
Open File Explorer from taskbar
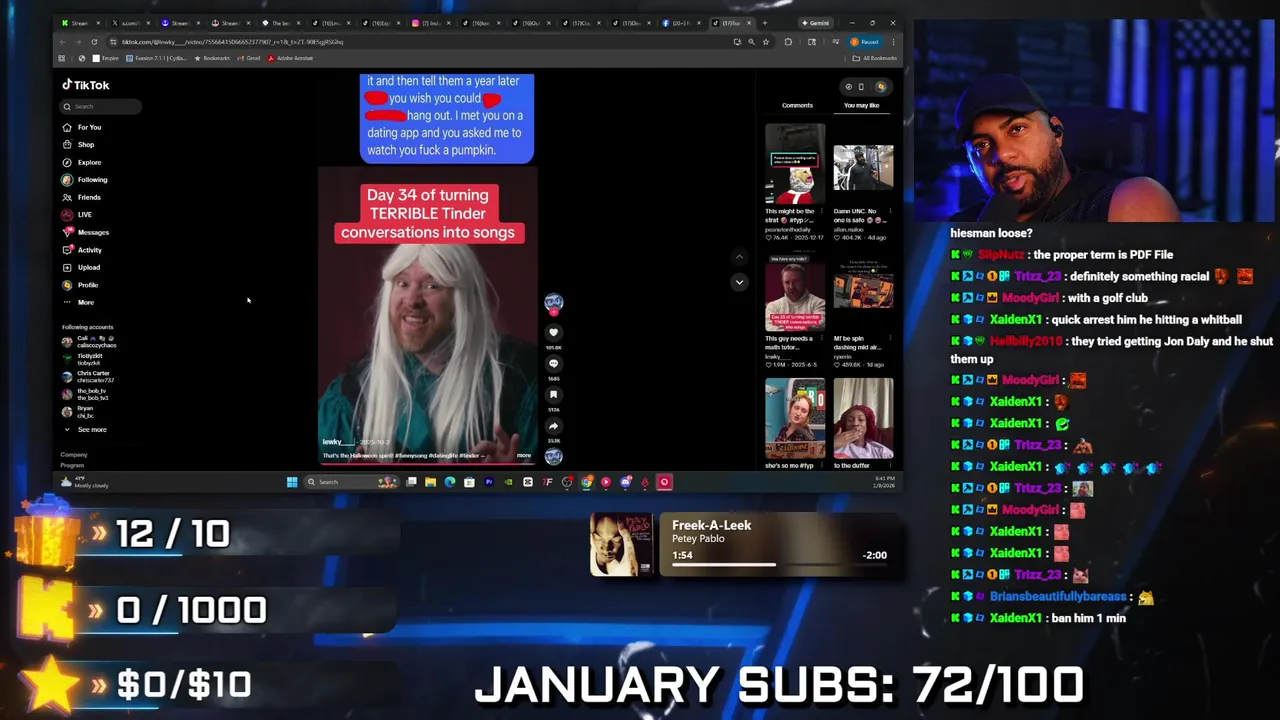coord(430,482)
